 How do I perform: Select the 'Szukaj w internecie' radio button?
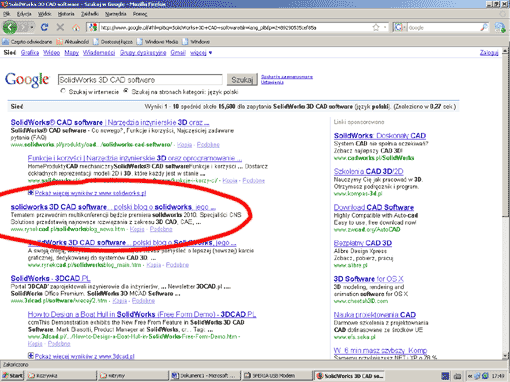tap(63, 91)
